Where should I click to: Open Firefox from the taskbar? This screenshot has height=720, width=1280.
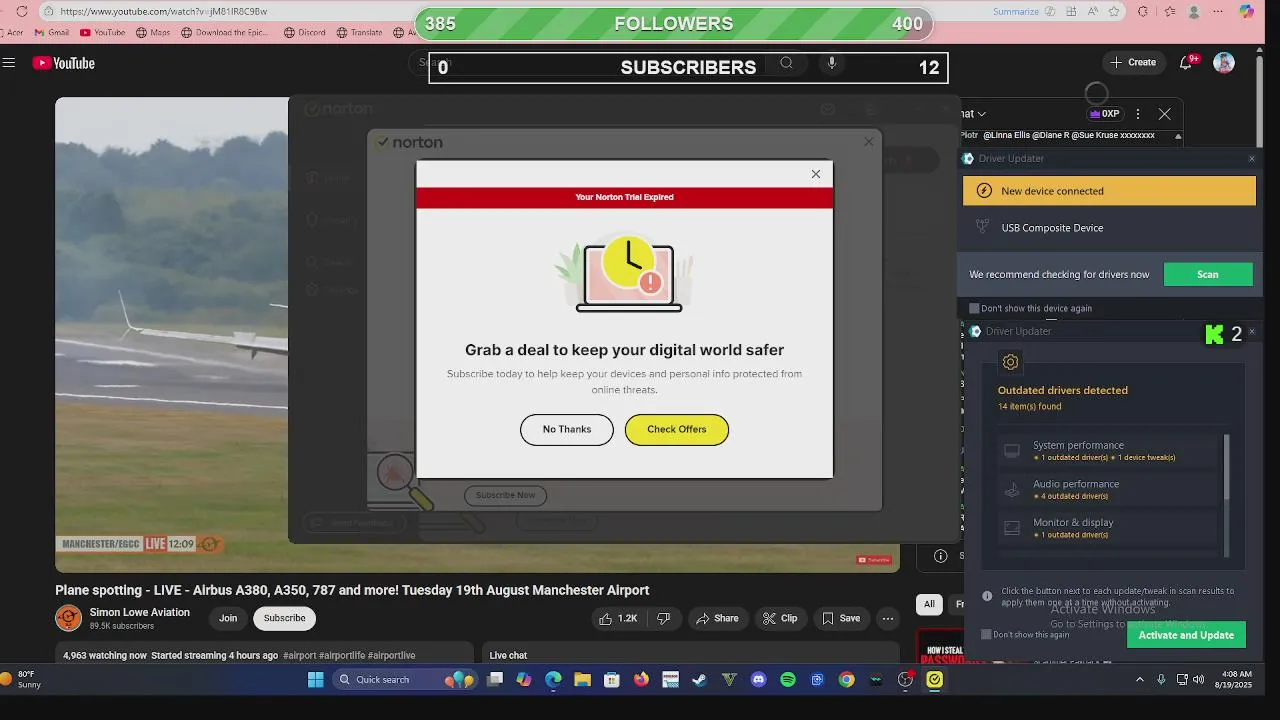pos(641,680)
